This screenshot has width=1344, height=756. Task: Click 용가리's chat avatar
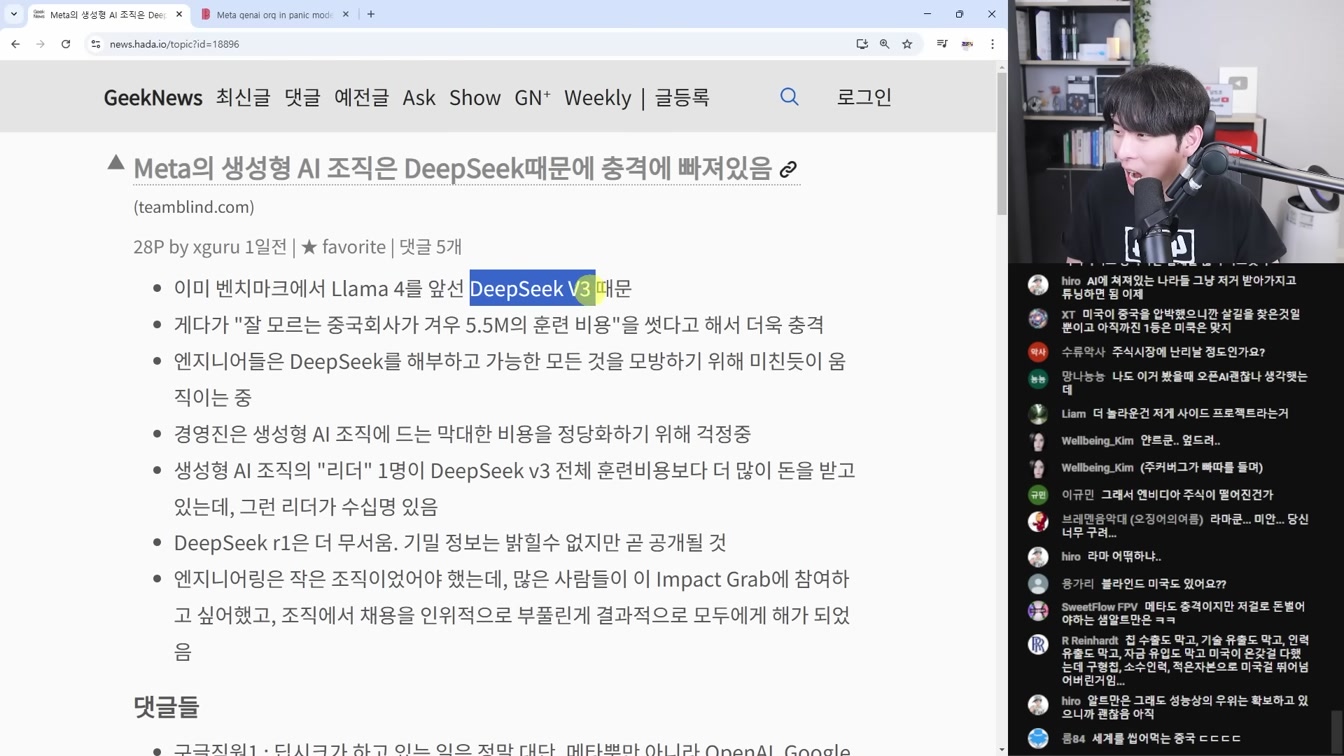click(x=1038, y=584)
